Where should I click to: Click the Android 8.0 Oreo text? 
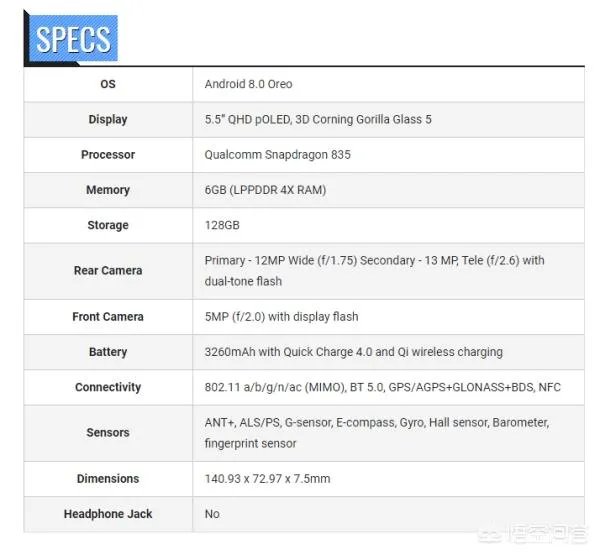[248, 84]
